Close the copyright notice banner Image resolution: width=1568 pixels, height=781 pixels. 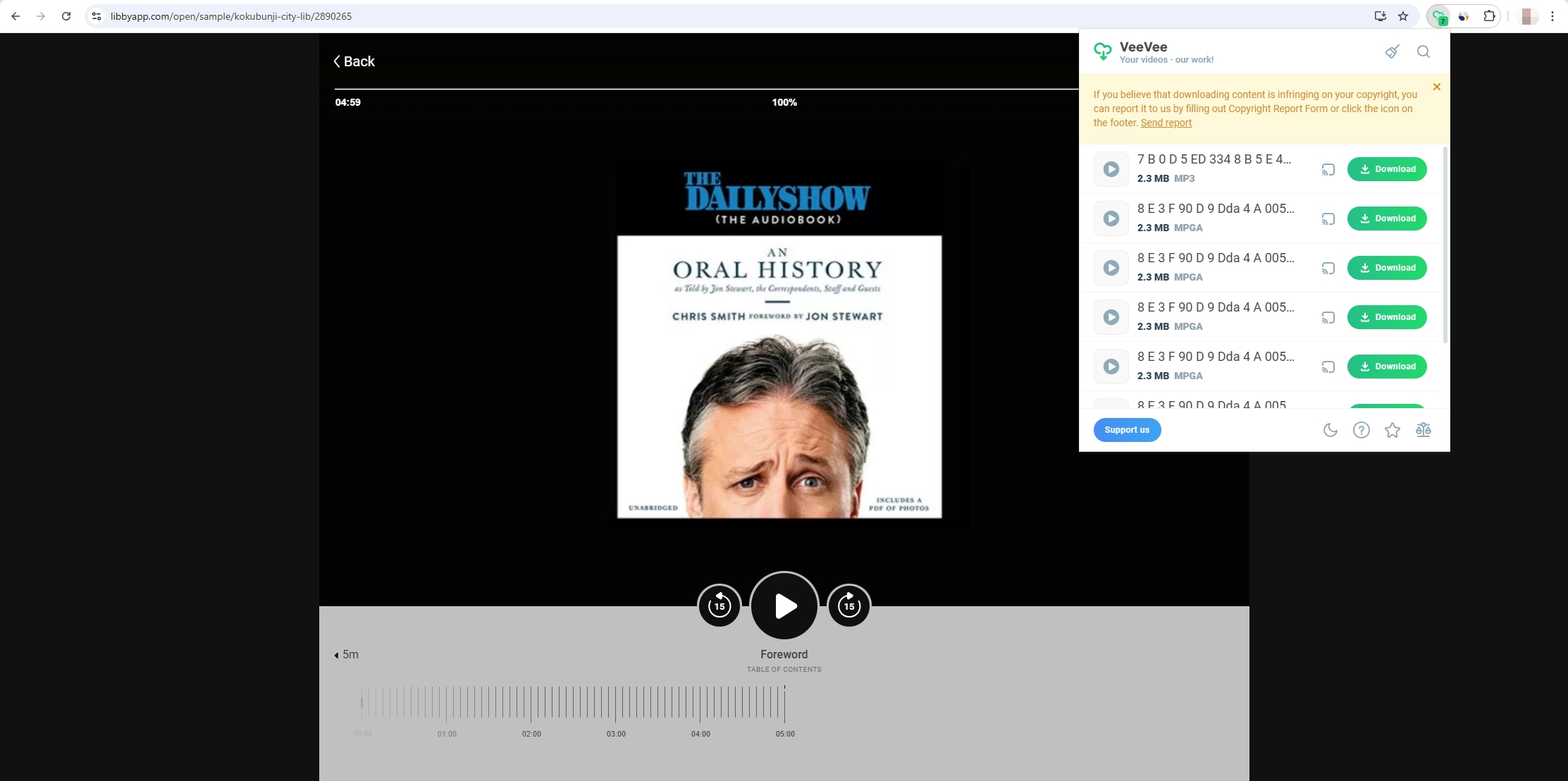[1437, 87]
